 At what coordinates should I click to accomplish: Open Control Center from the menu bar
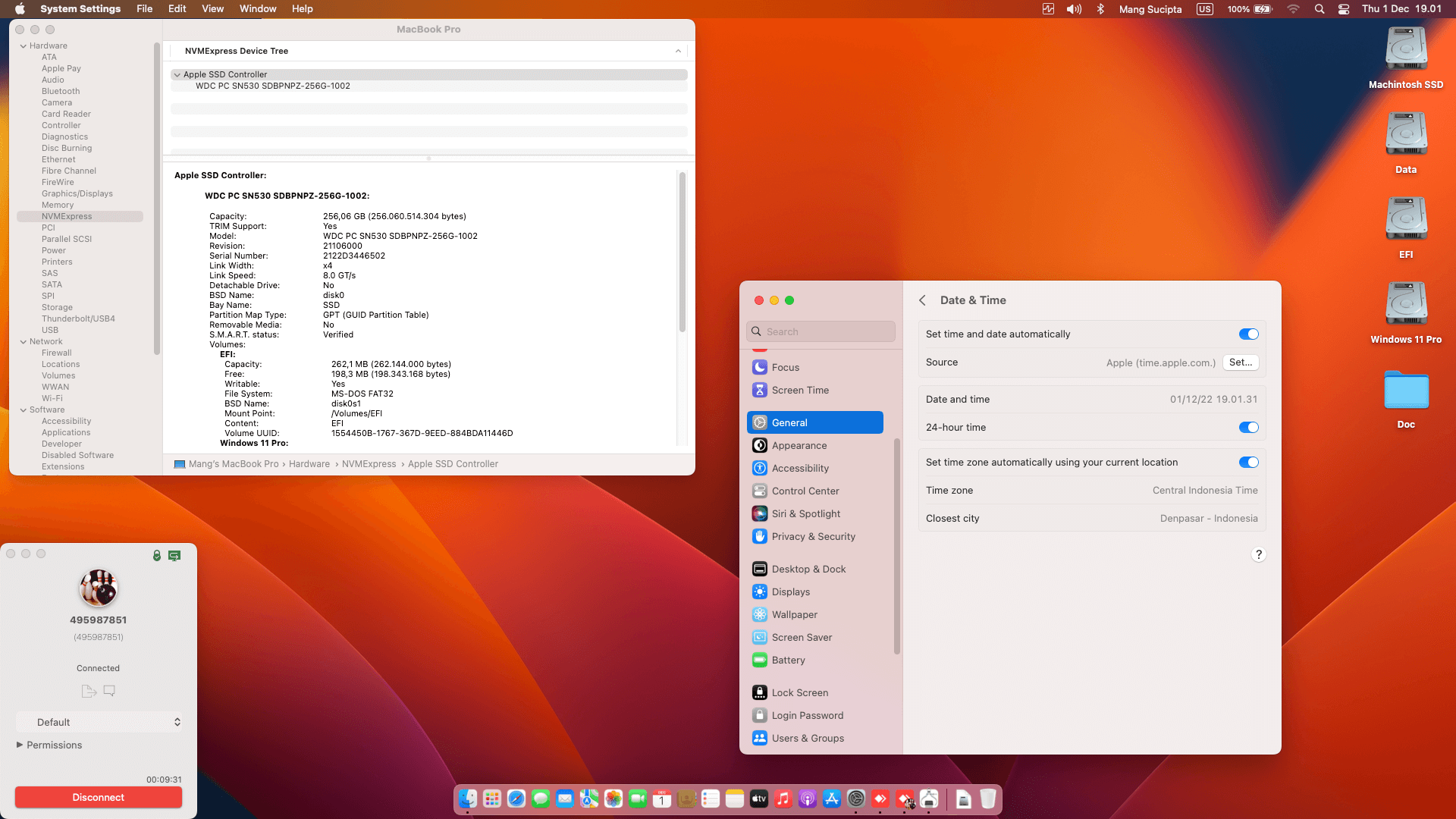coord(1344,9)
